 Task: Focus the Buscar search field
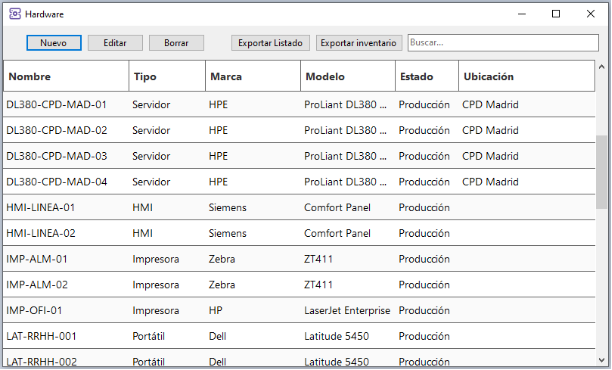point(503,43)
